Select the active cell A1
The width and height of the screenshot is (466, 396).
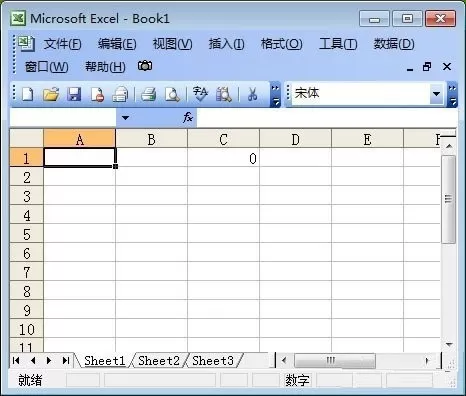point(79,157)
